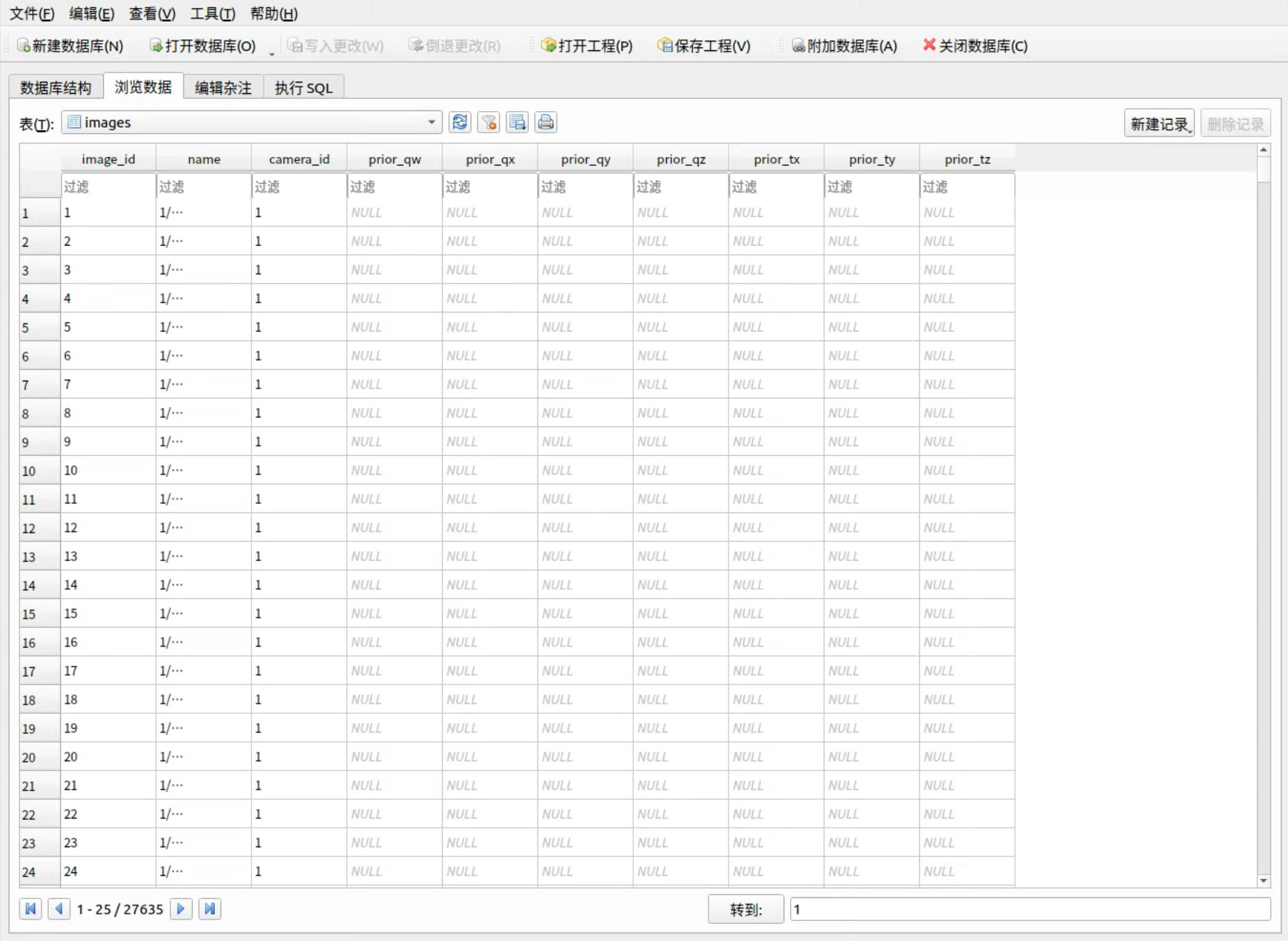Image resolution: width=1288 pixels, height=941 pixels.
Task: Click scrollbar down arrow
Action: [1264, 880]
